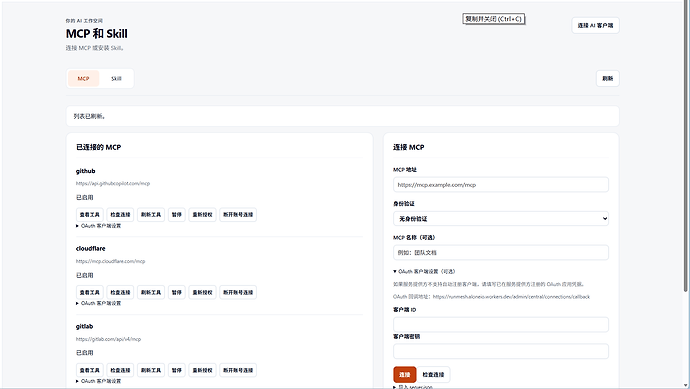Viewport: 690px width, 389px height.
Task: Expand github OAuth 客户端设置 section
Action: (99, 226)
